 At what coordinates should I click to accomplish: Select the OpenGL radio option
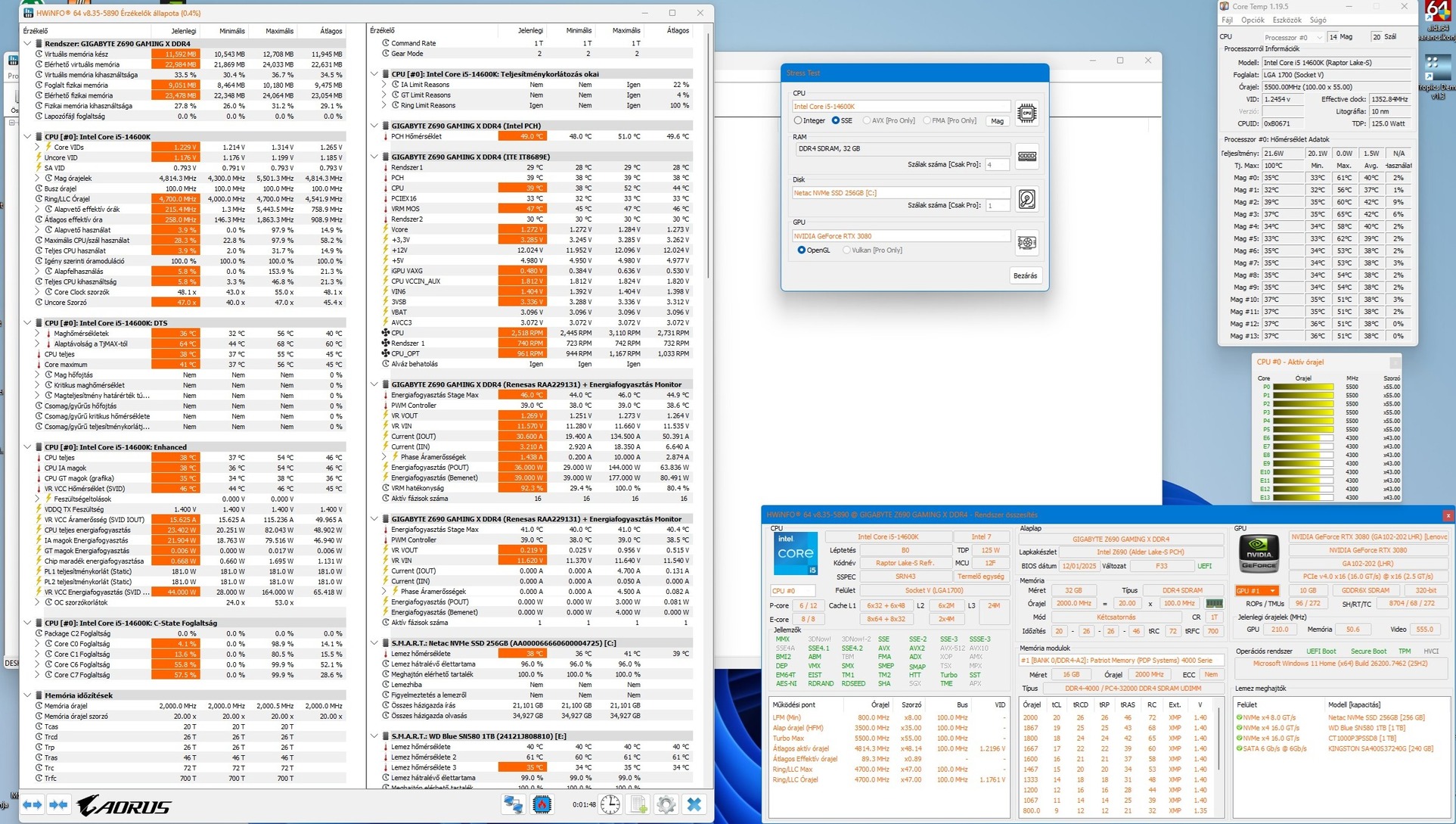(801, 250)
